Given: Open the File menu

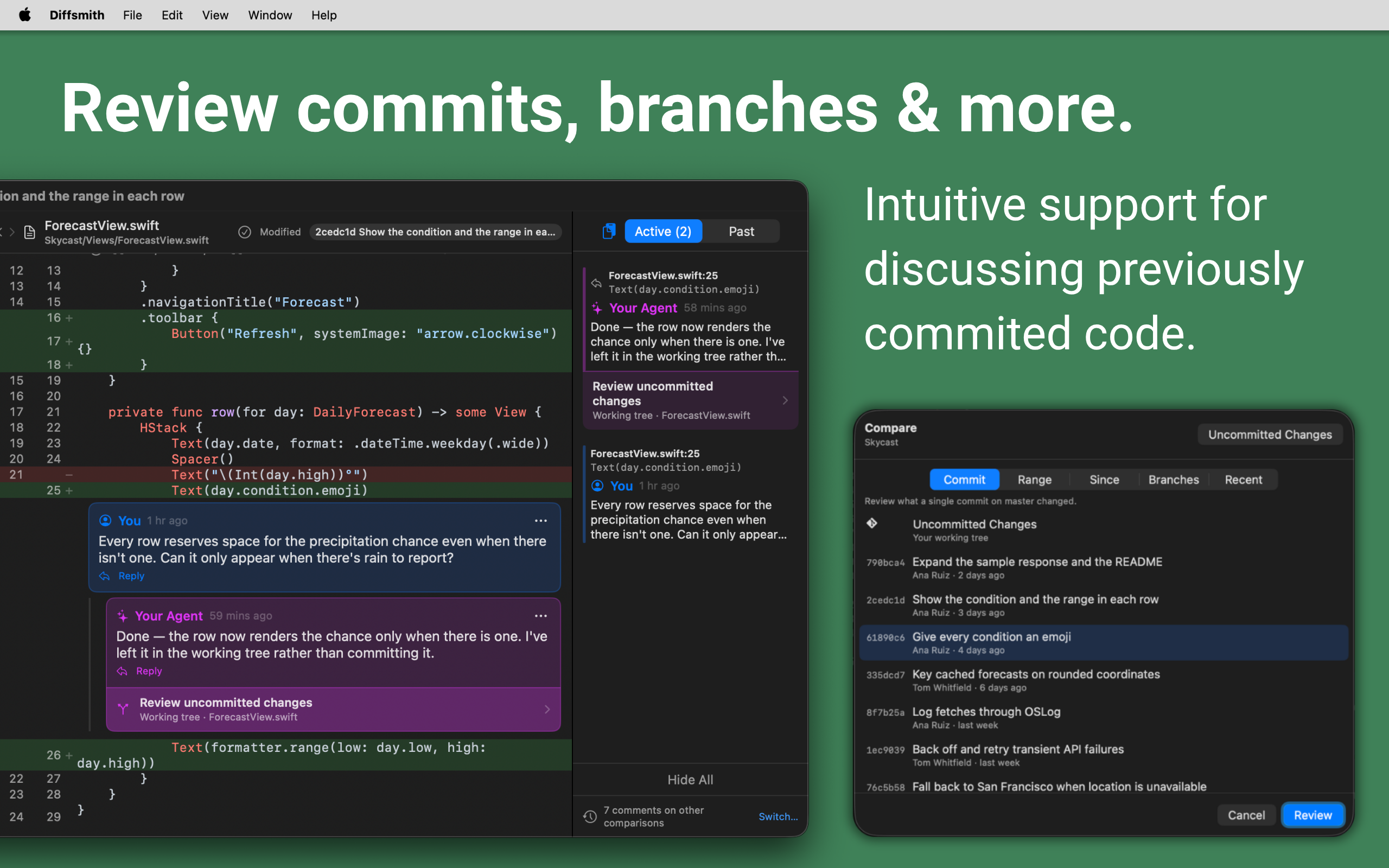Looking at the screenshot, I should [x=132, y=15].
